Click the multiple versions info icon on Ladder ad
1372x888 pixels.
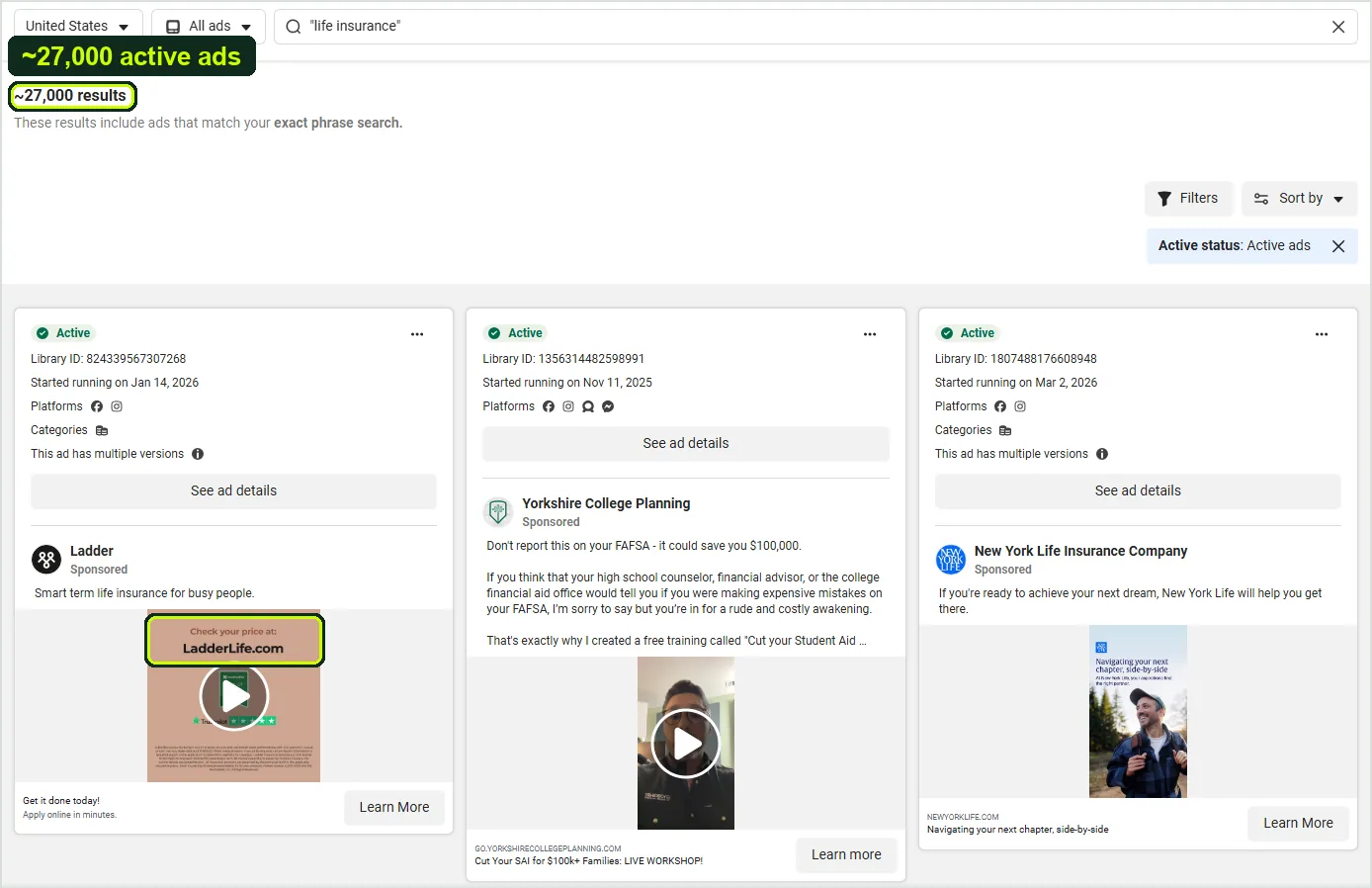pyautogui.click(x=198, y=454)
